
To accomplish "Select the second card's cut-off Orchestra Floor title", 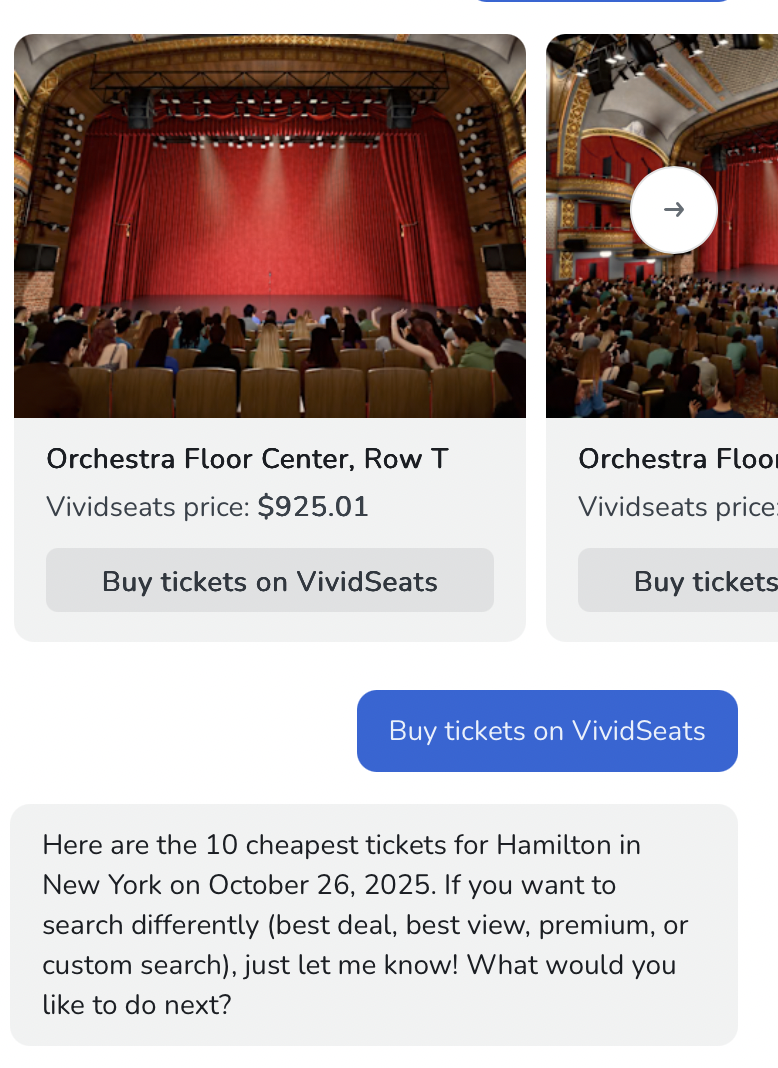I will coord(677,459).
